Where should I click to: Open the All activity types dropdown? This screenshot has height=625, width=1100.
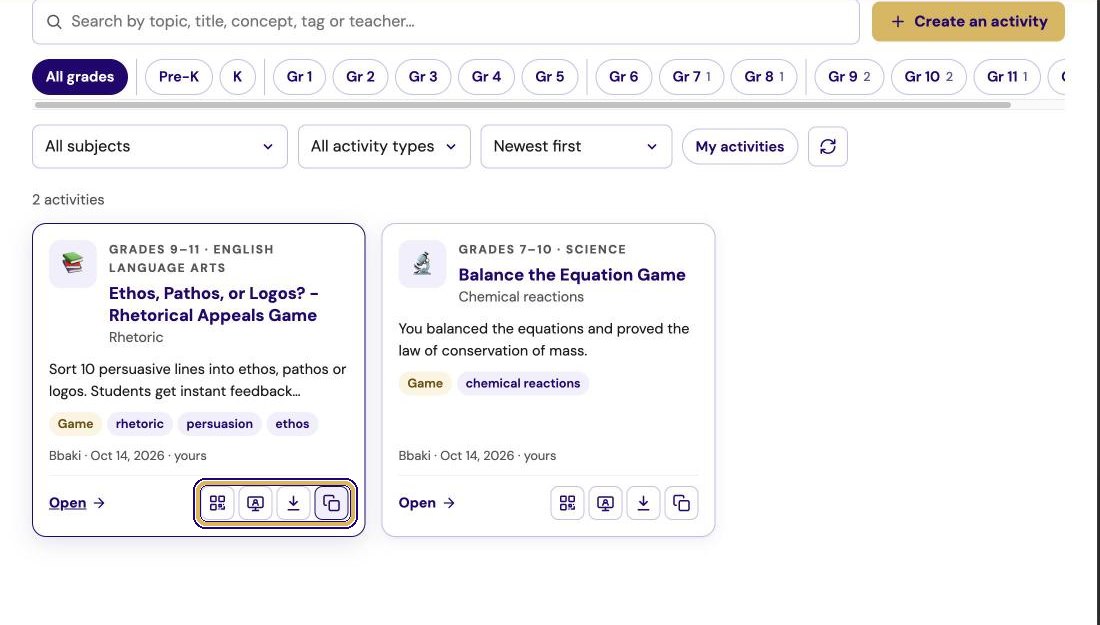click(384, 147)
